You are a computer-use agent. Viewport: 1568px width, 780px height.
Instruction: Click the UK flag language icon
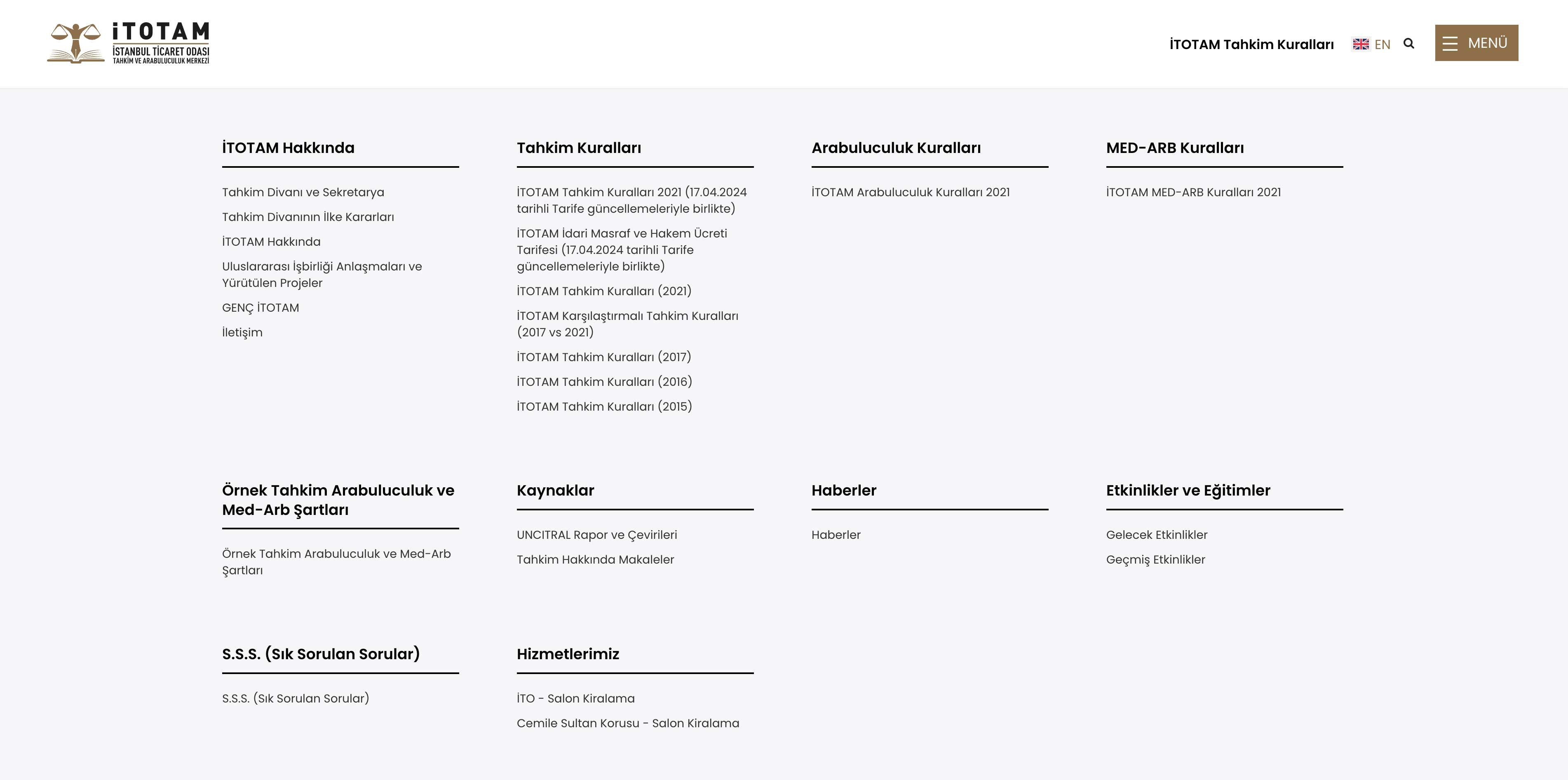point(1360,44)
